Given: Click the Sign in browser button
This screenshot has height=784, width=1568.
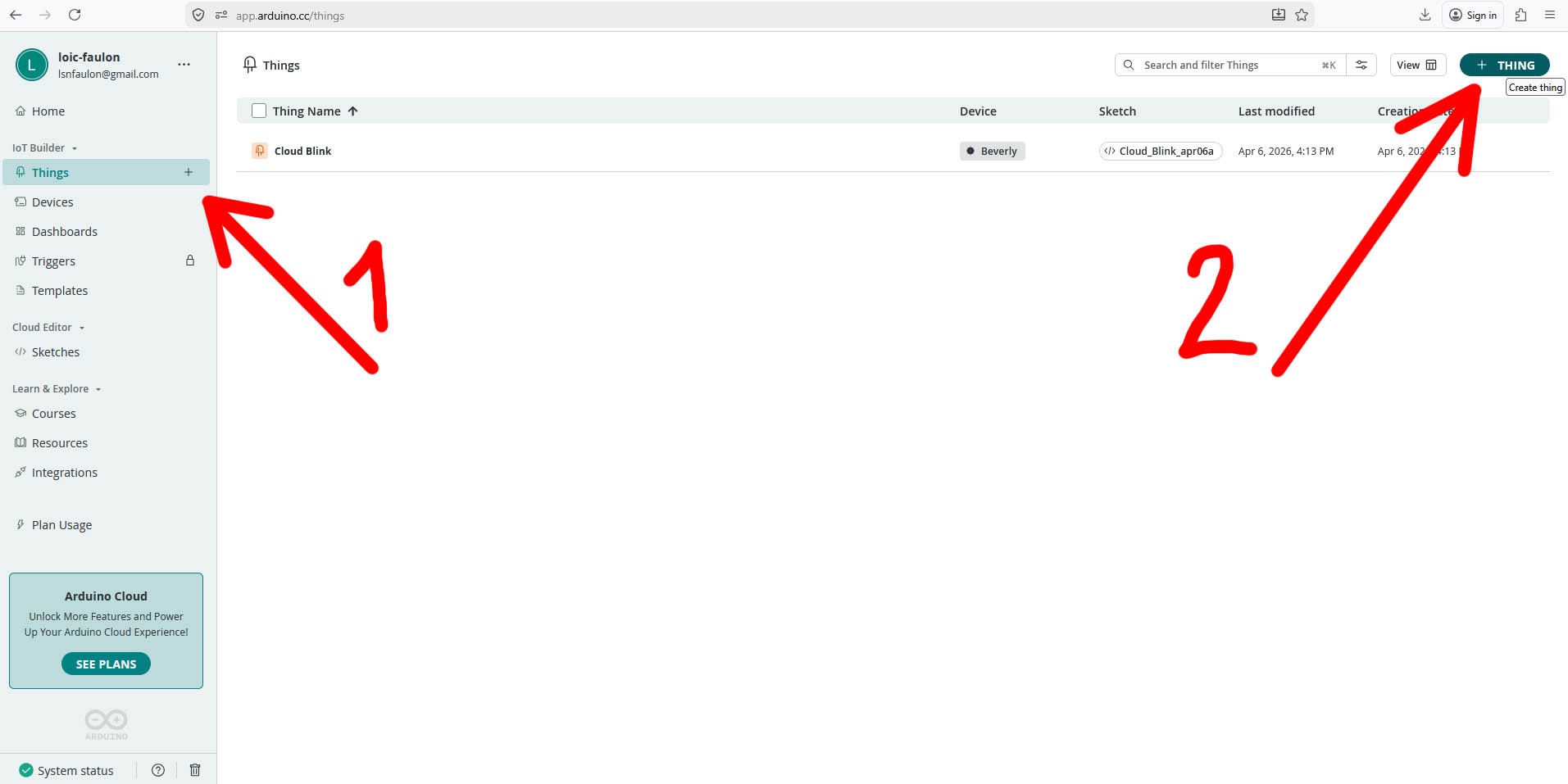Looking at the screenshot, I should pyautogui.click(x=1473, y=15).
